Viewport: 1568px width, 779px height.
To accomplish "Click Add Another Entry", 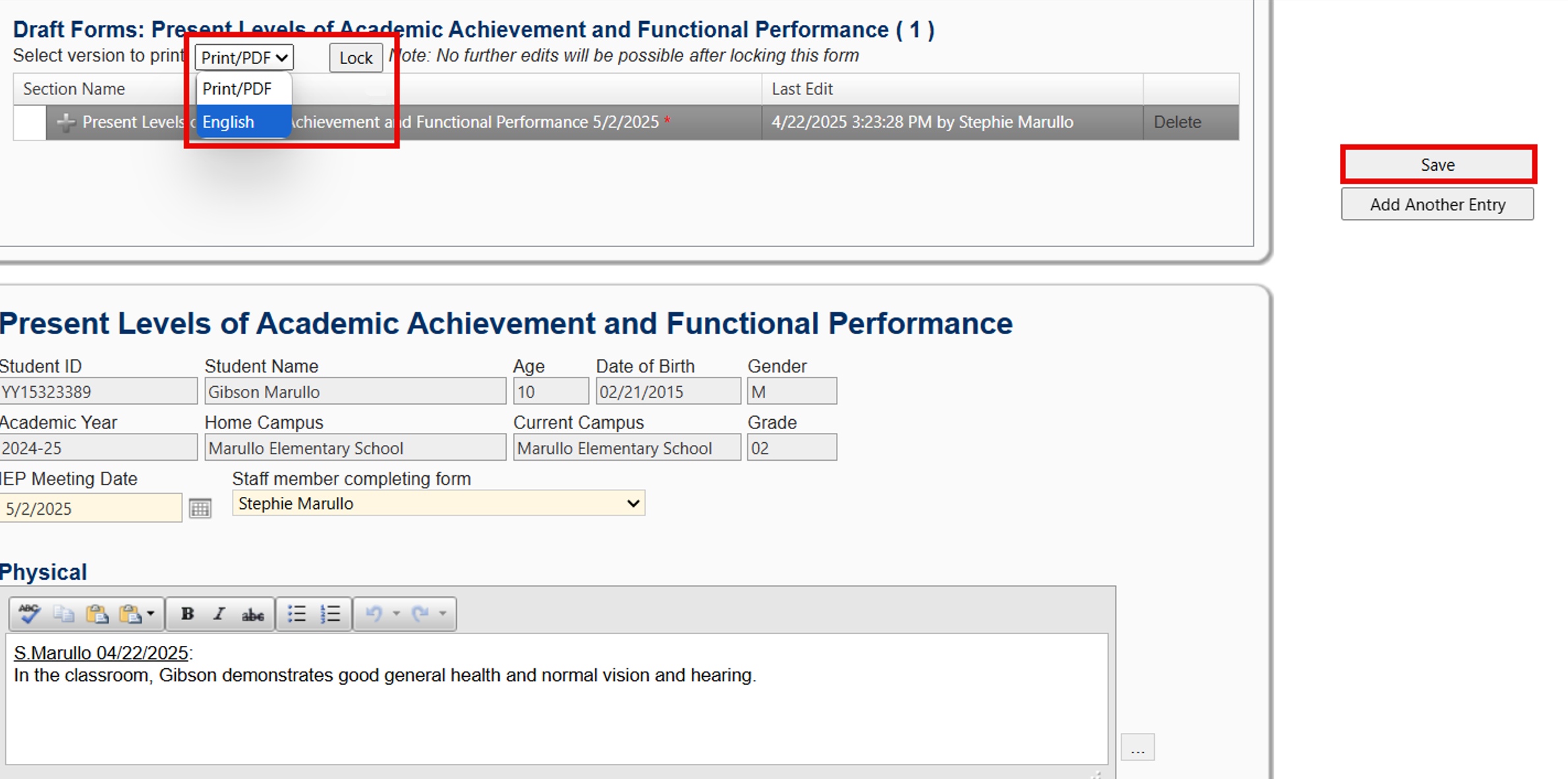I will [1438, 204].
